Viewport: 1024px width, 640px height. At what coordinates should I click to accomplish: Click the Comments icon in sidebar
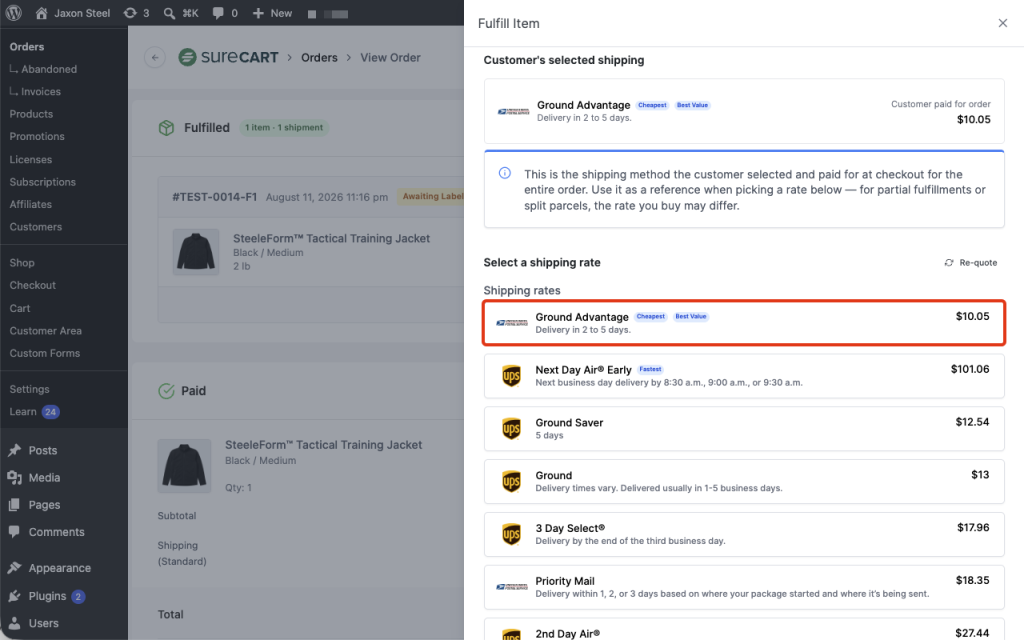click(x=14, y=532)
